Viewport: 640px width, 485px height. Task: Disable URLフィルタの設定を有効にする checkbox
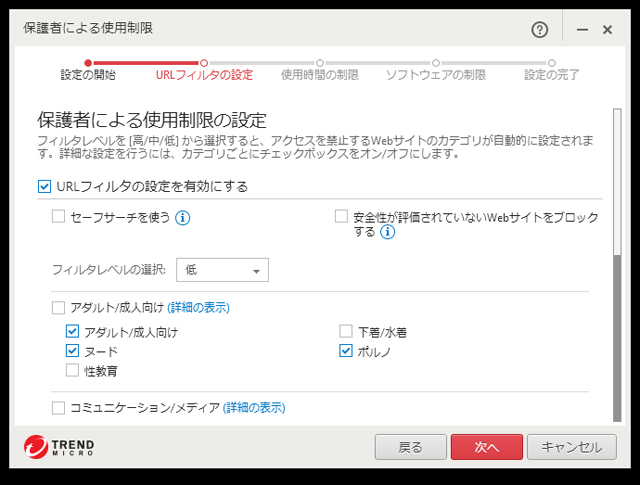pos(44,186)
